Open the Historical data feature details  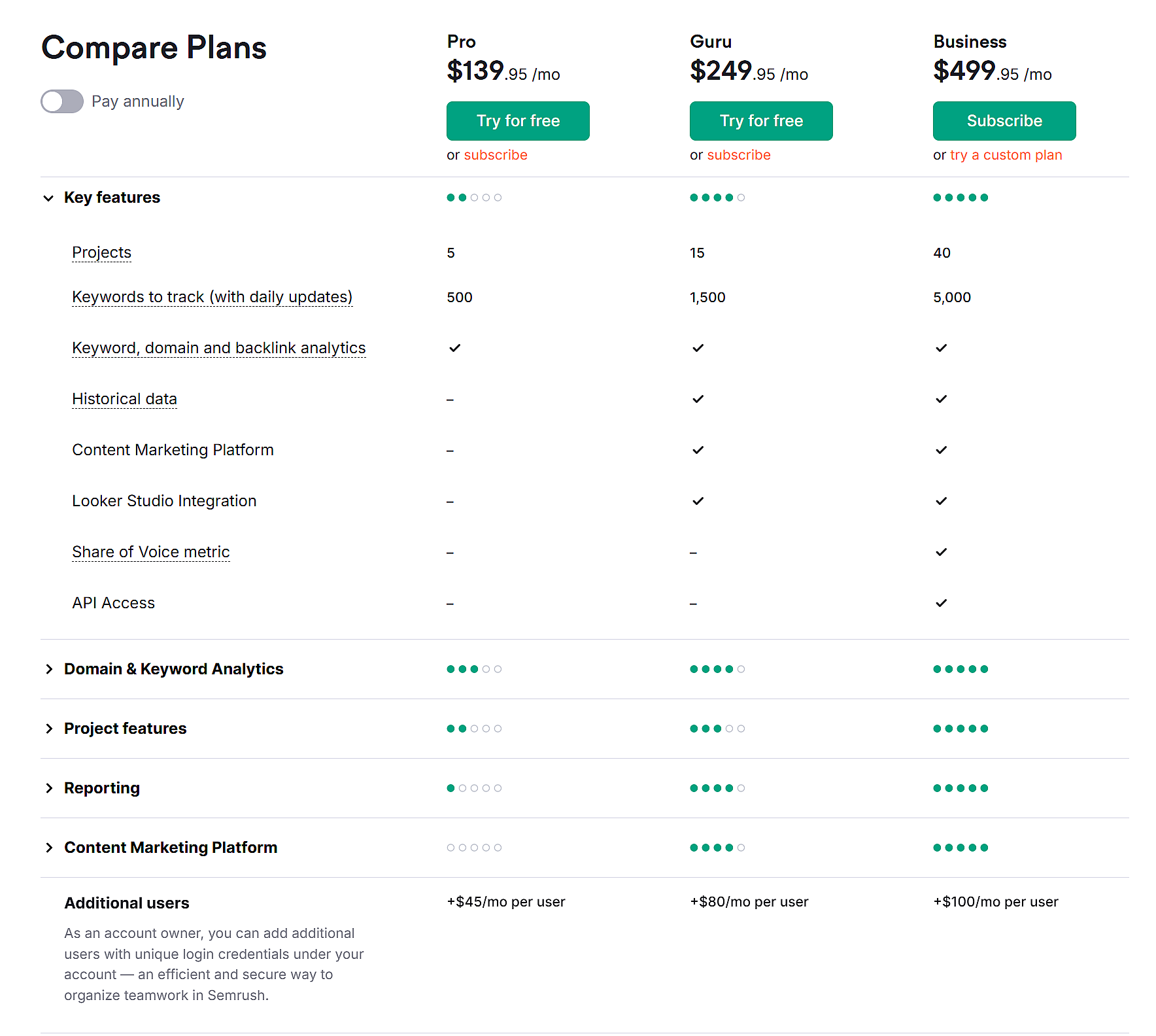coord(124,399)
